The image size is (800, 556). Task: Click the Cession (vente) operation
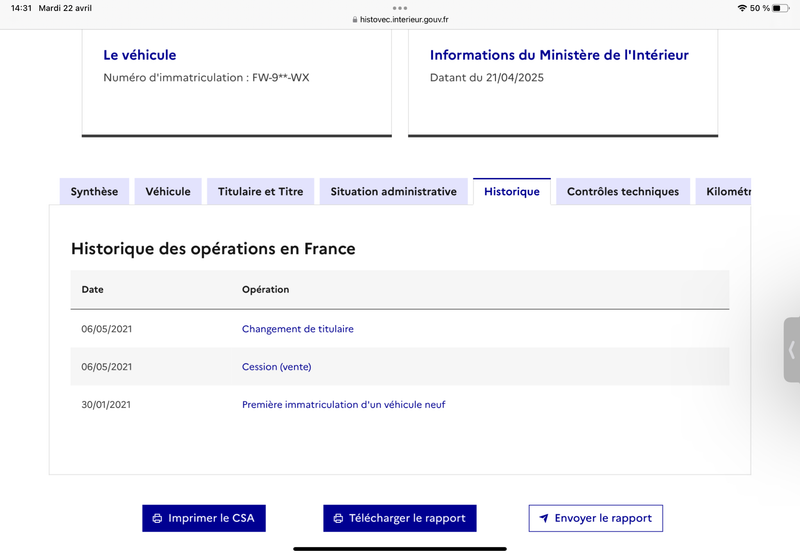[x=276, y=367]
